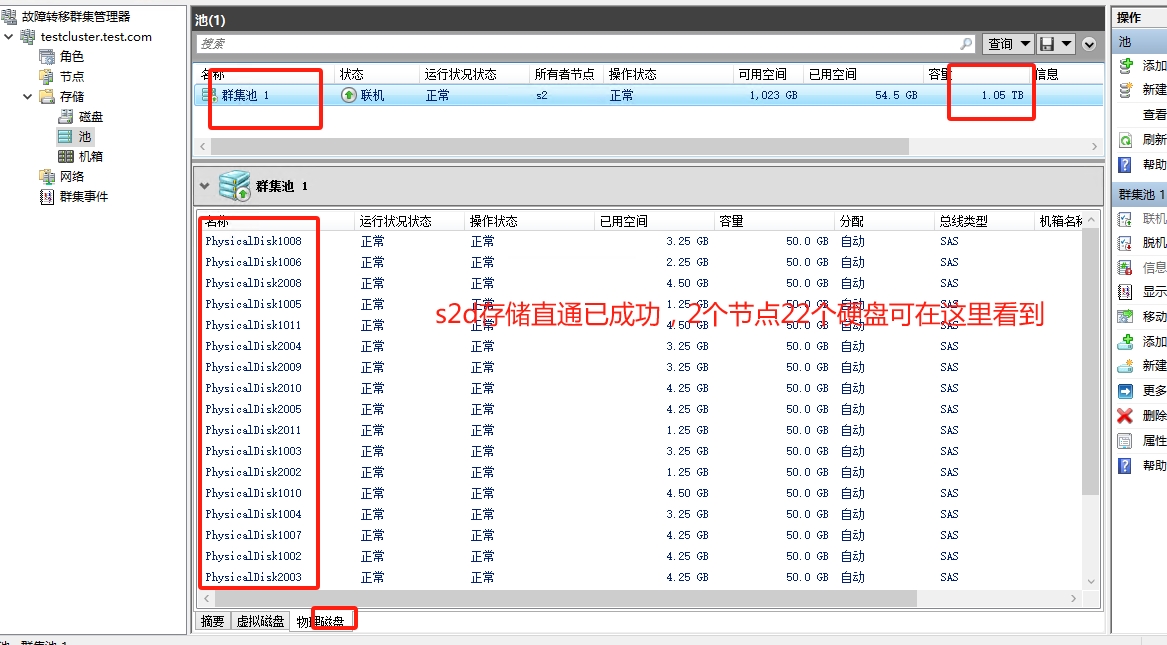This screenshot has height=645, width=1167.
Task: Click the 脱机 action icon
Action: tap(1125, 243)
